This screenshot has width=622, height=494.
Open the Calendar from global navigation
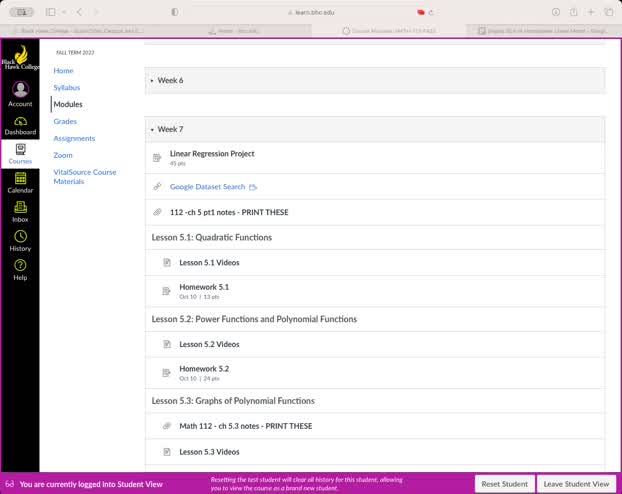pyautogui.click(x=20, y=182)
